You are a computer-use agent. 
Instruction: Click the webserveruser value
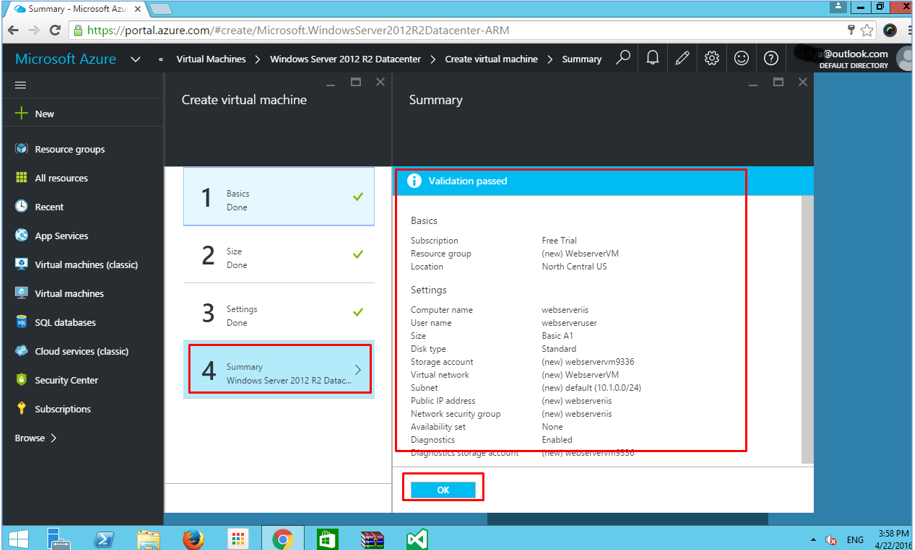[x=569, y=323]
